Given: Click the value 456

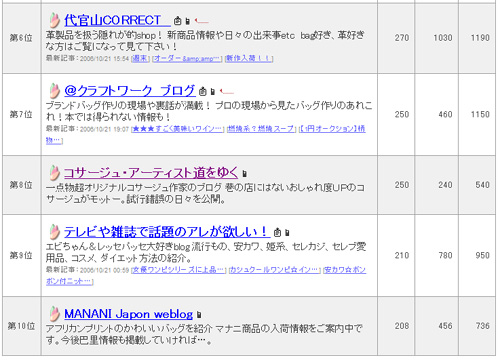Looking at the screenshot, I should (x=445, y=326).
